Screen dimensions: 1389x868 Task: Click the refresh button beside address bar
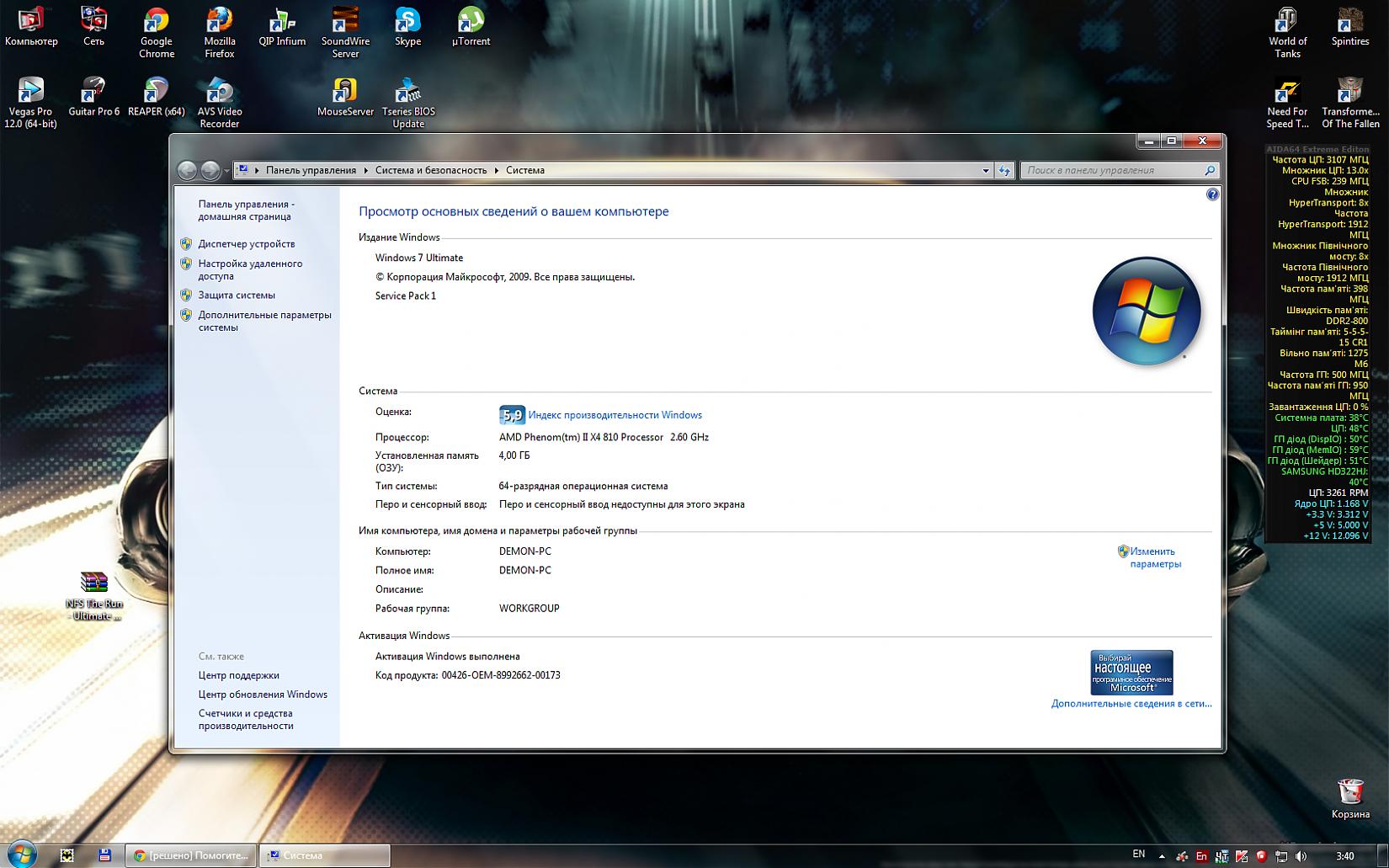pos(1004,171)
